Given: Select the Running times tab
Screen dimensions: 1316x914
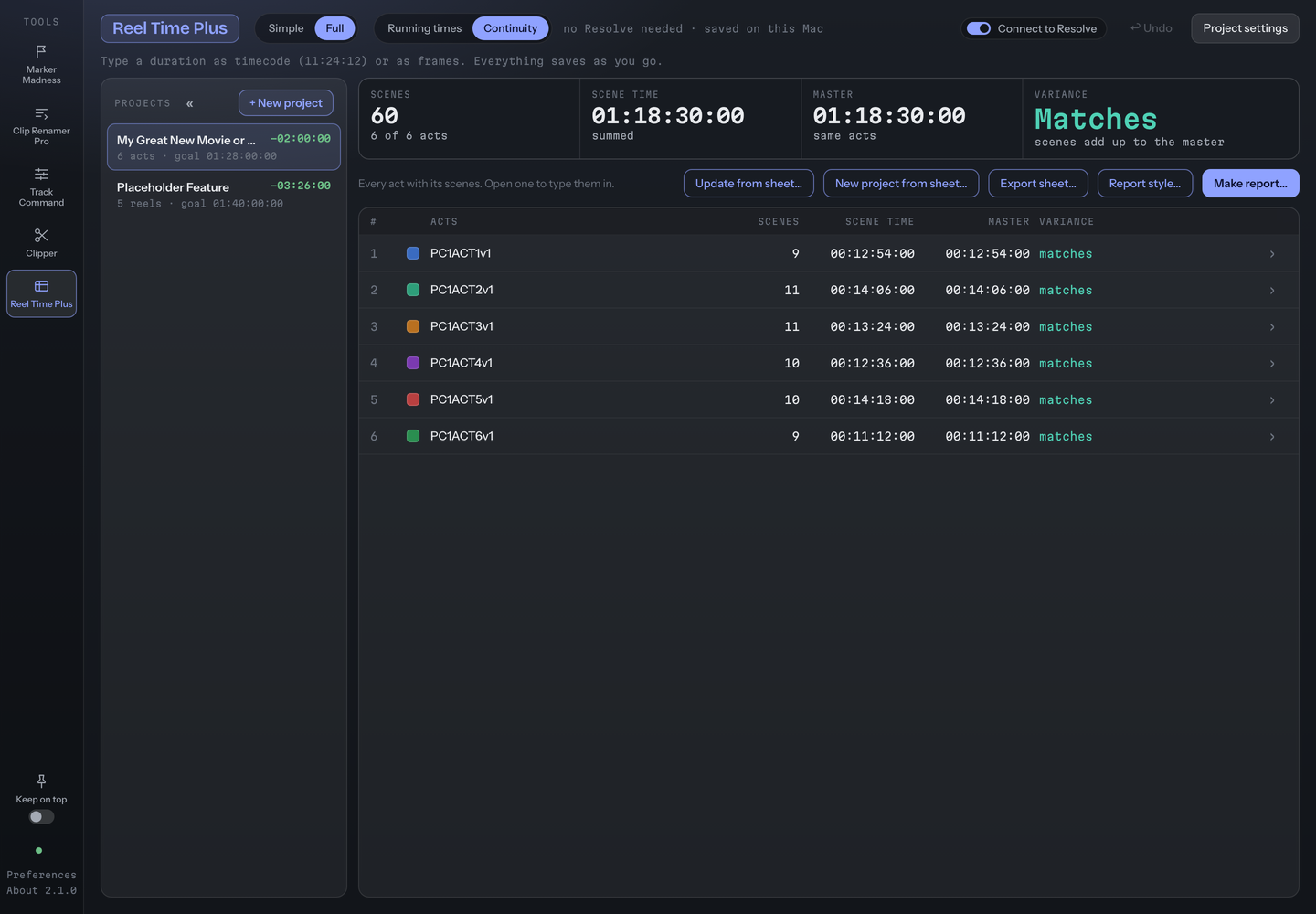Looking at the screenshot, I should tap(425, 28).
